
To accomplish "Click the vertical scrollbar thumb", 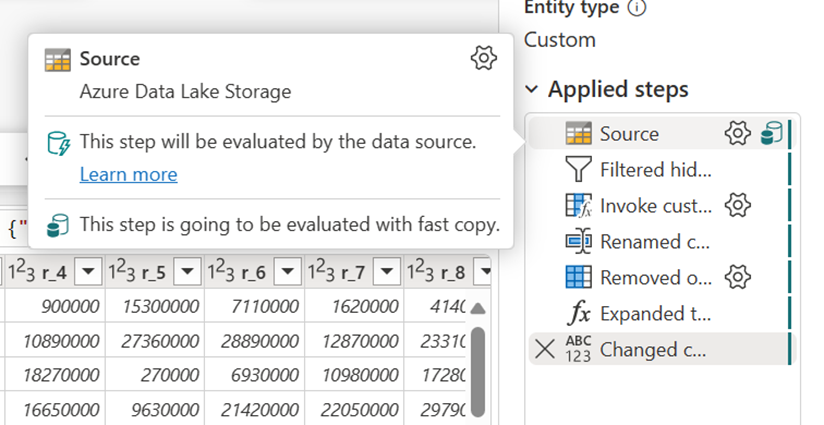I will pyautogui.click(x=478, y=371).
